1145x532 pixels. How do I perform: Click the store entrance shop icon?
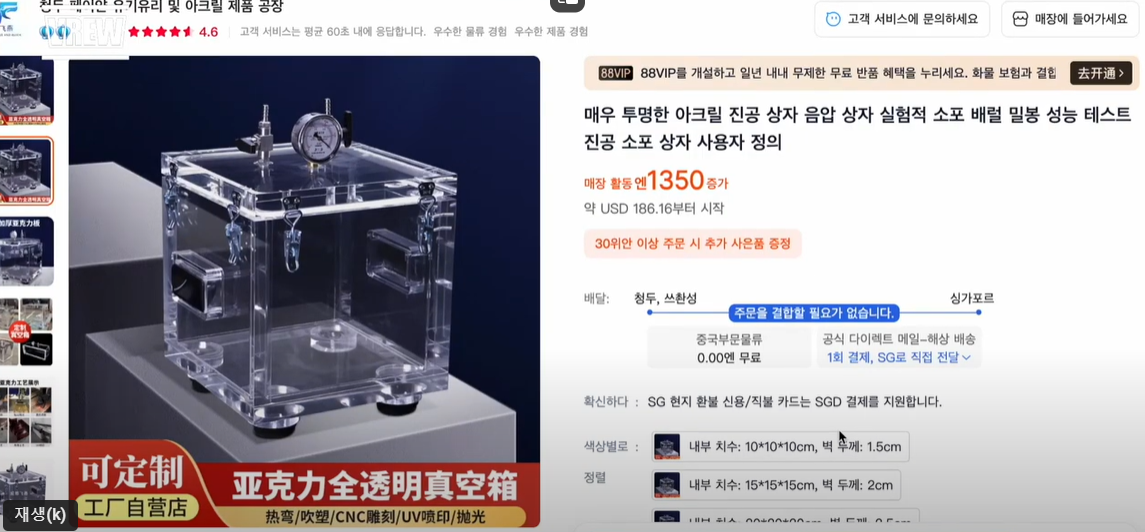pos(1020,19)
